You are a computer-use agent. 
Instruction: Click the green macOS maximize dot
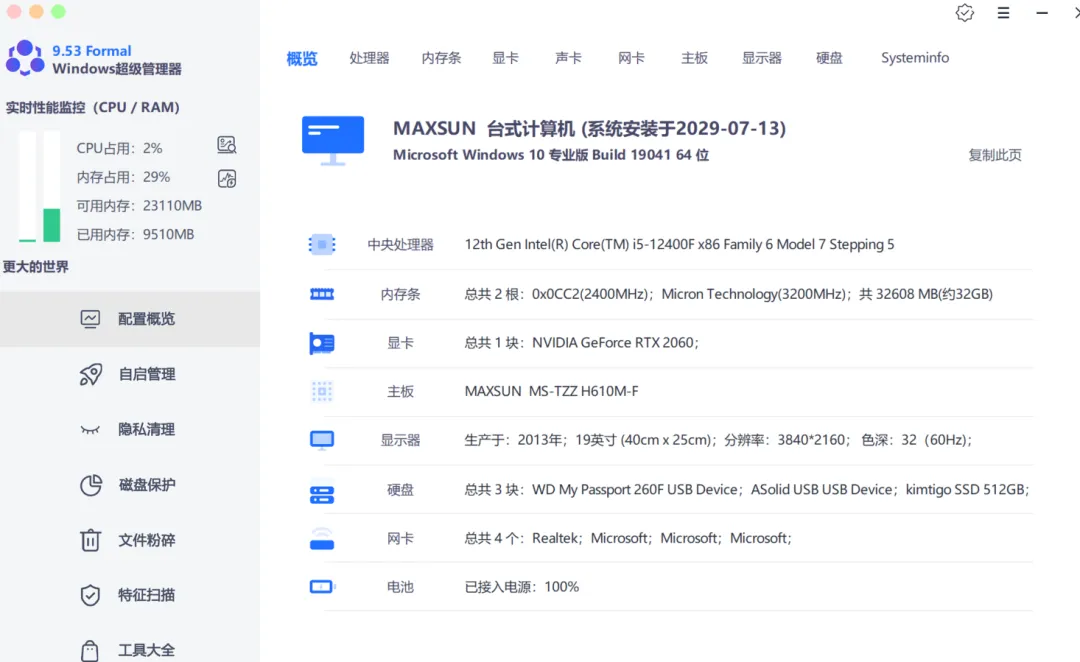pyautogui.click(x=59, y=12)
